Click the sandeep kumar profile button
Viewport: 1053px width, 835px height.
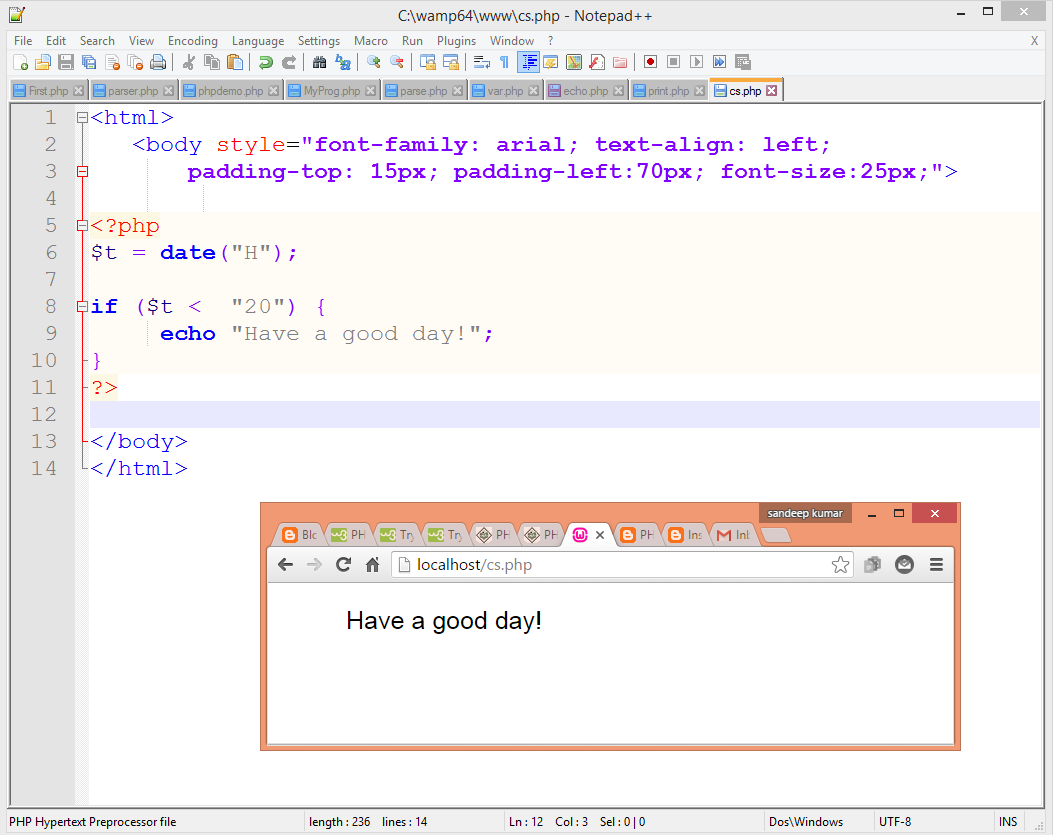[x=805, y=513]
